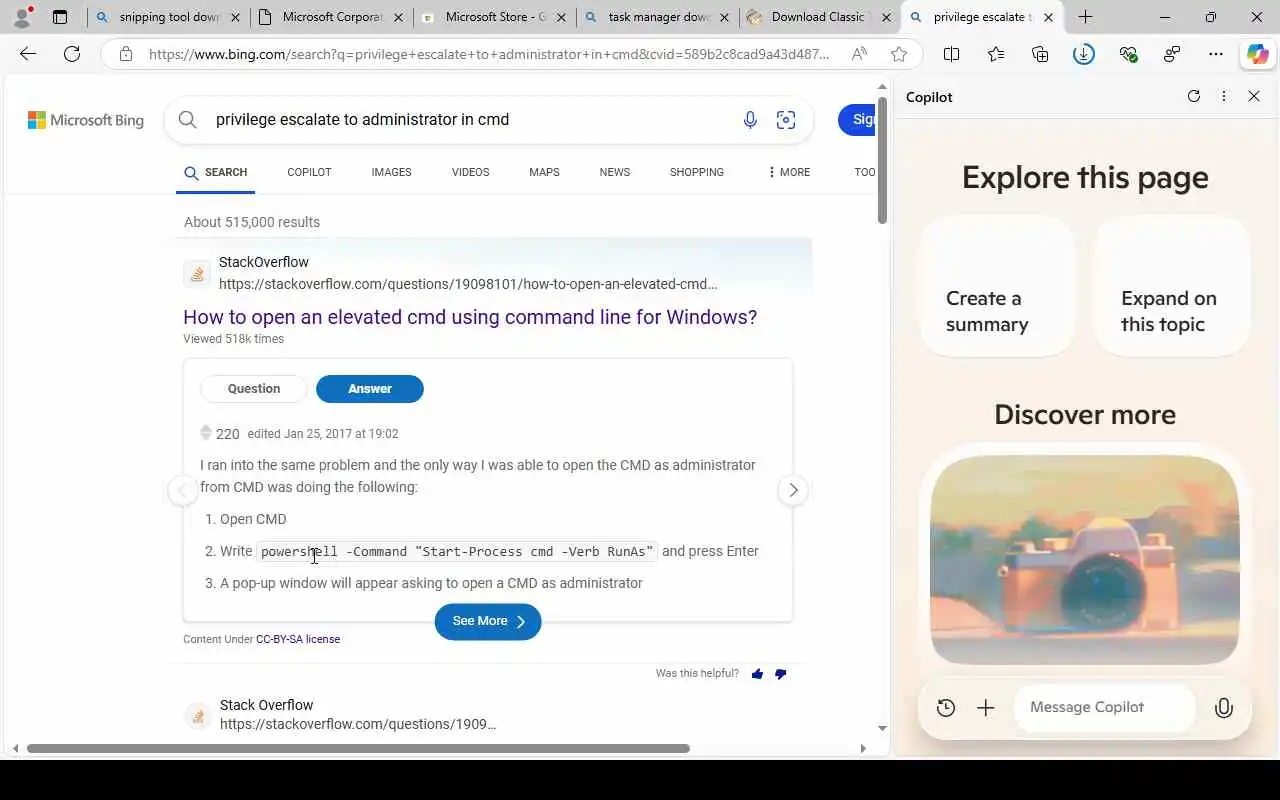Open the Favorites list icon
The width and height of the screenshot is (1280, 800).
tap(996, 54)
